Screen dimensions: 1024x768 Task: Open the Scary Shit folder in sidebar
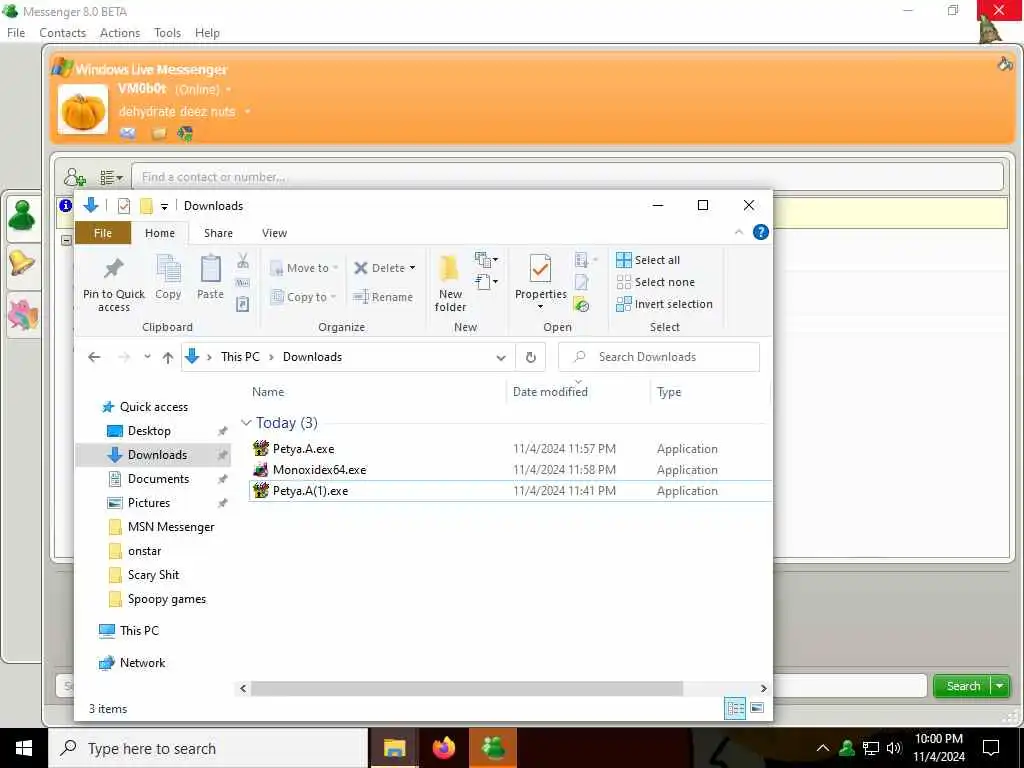pos(153,575)
